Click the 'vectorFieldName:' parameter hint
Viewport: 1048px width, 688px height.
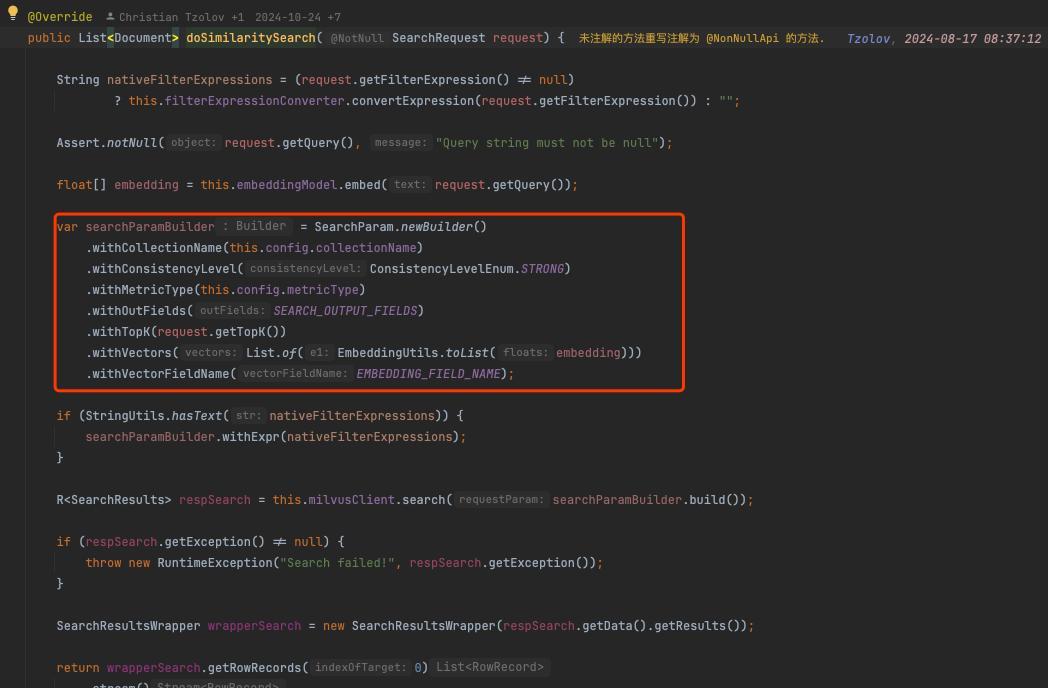(x=295, y=373)
